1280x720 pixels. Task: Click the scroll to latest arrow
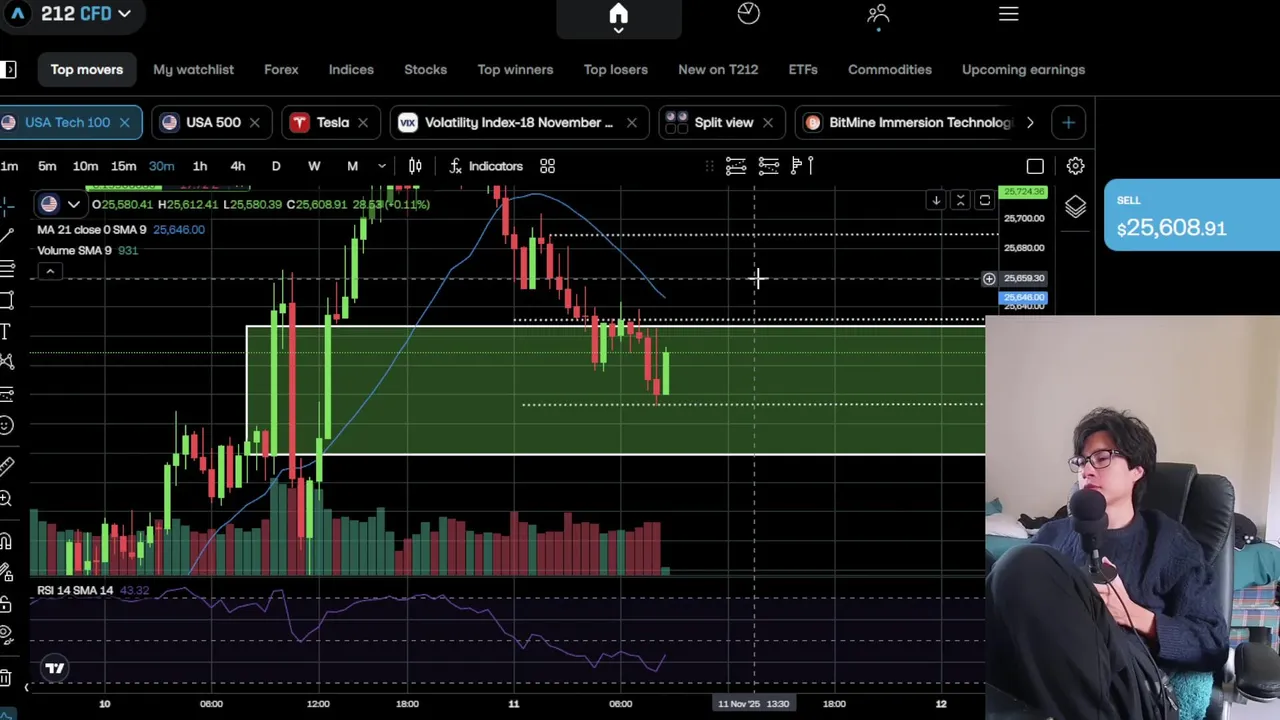(936, 201)
